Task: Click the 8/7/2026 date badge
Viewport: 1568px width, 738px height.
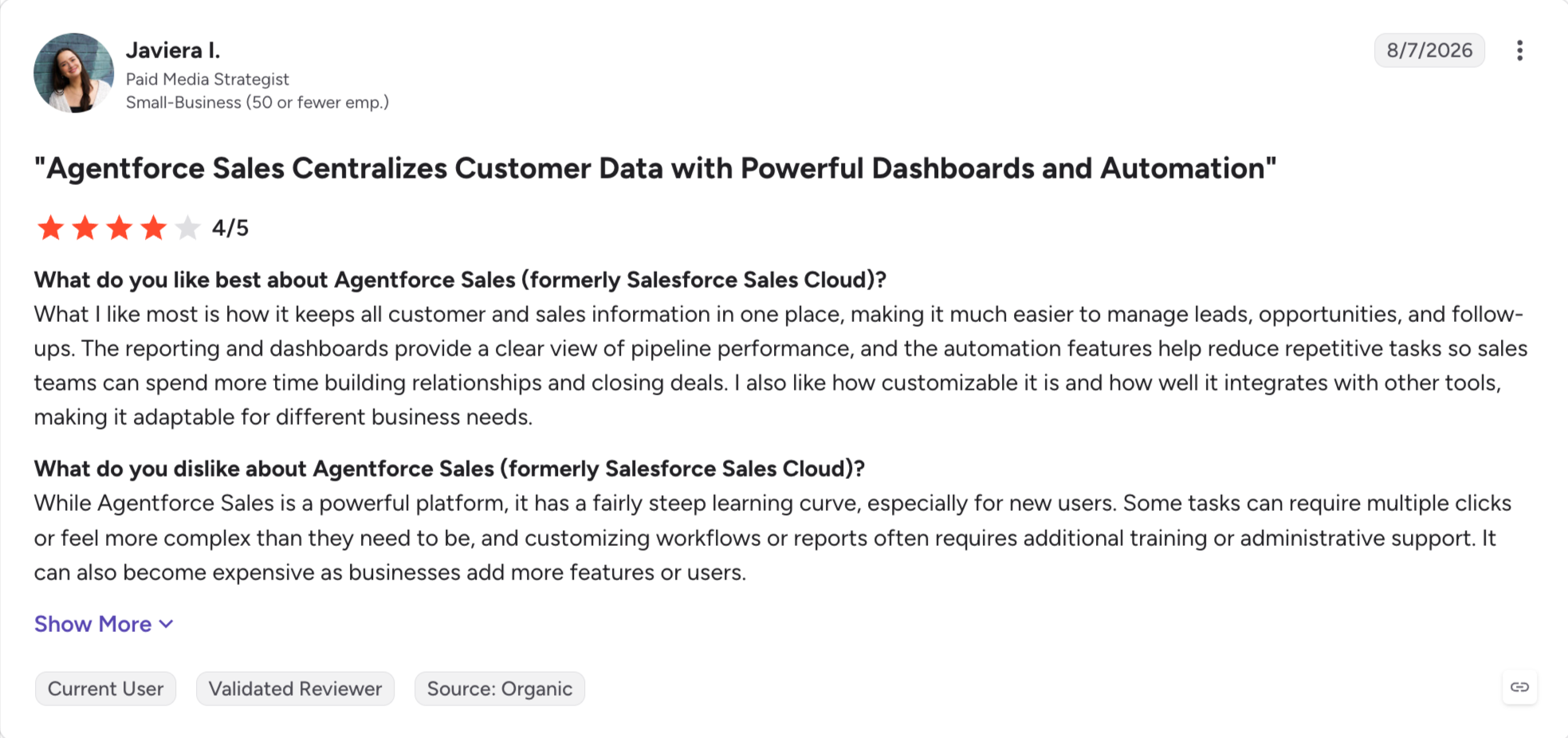Action: (1429, 50)
